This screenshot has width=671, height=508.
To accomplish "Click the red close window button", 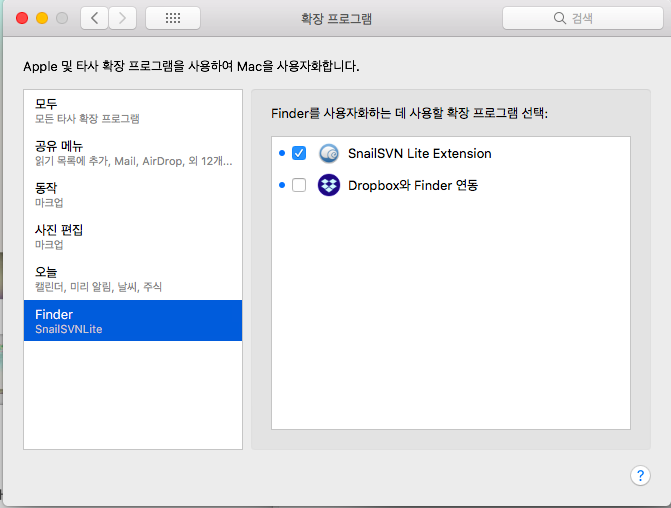I will click(22, 18).
